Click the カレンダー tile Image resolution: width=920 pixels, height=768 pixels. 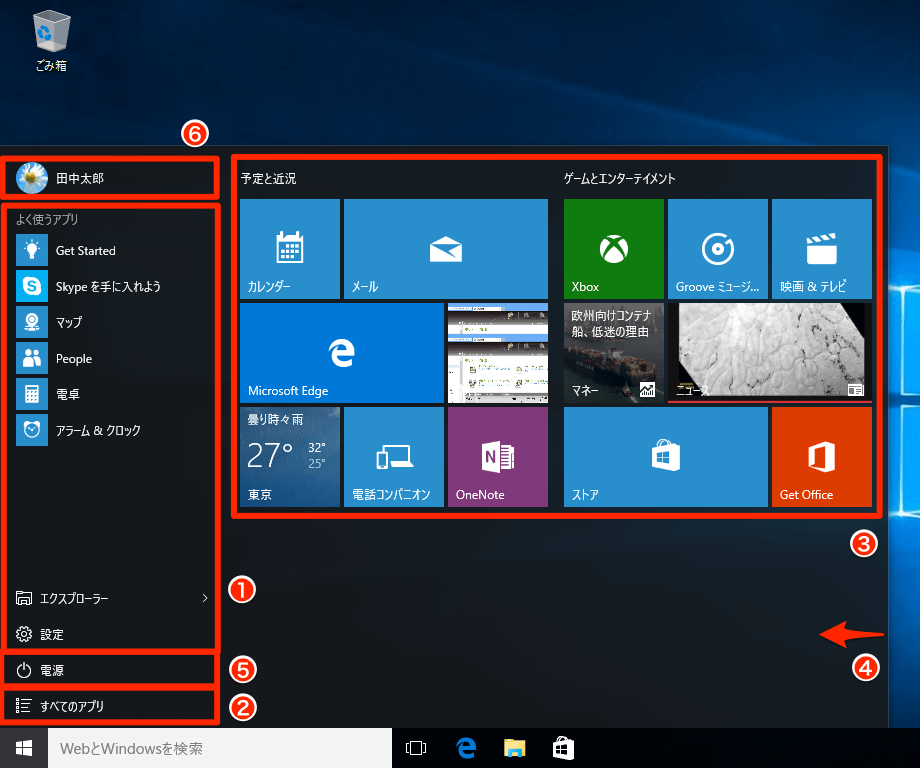tap(290, 249)
